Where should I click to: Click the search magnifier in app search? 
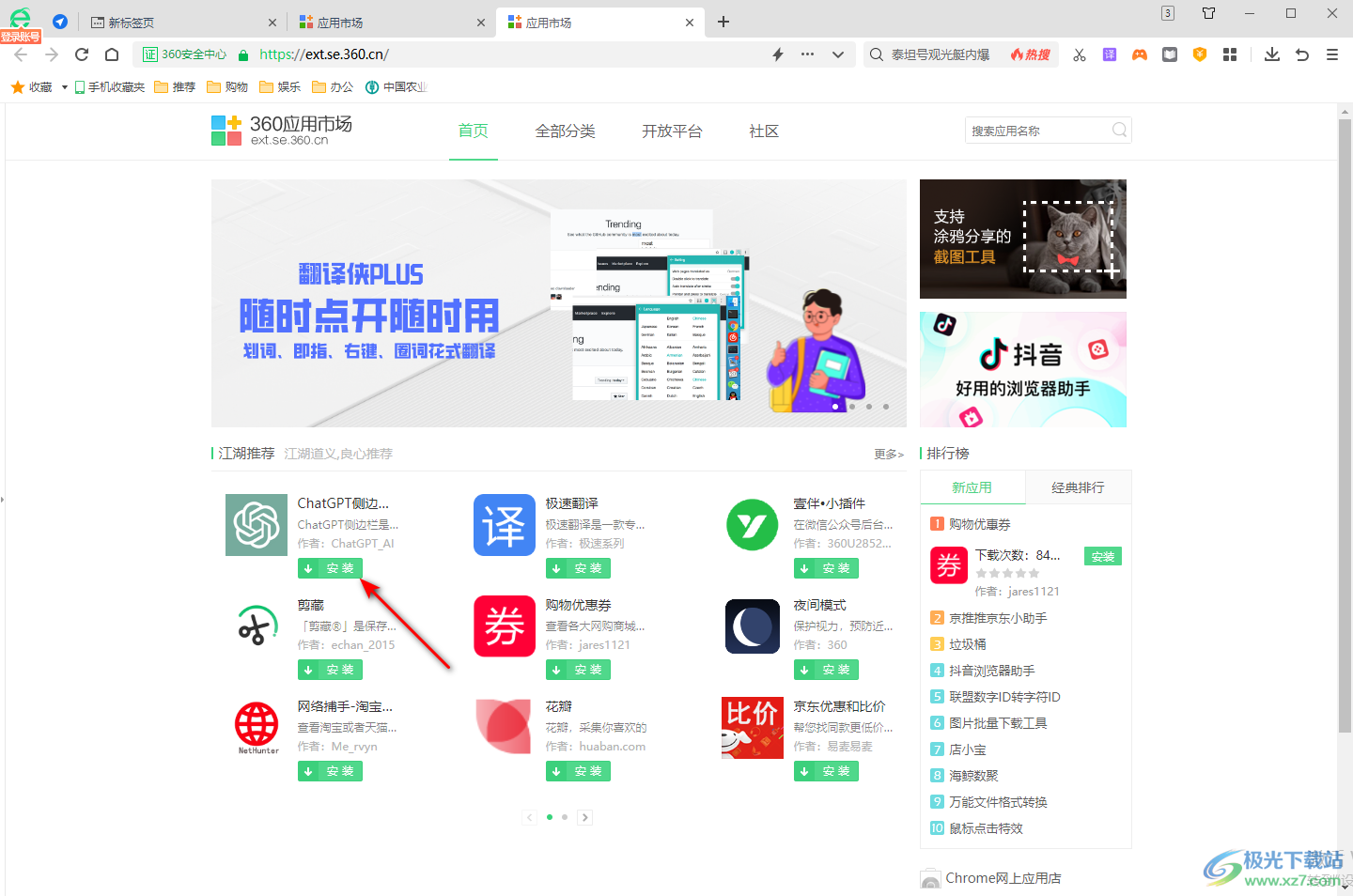pyautogui.click(x=1119, y=131)
